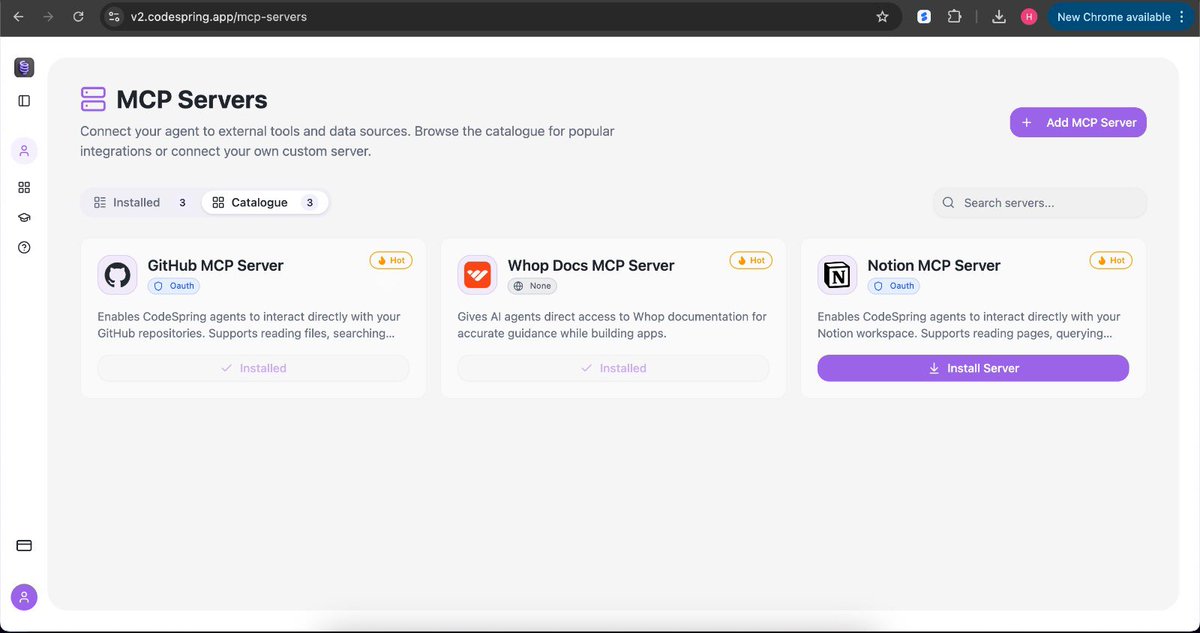The width and height of the screenshot is (1200, 633).
Task: Click the blue extension icon in toolbar
Action: point(925,17)
